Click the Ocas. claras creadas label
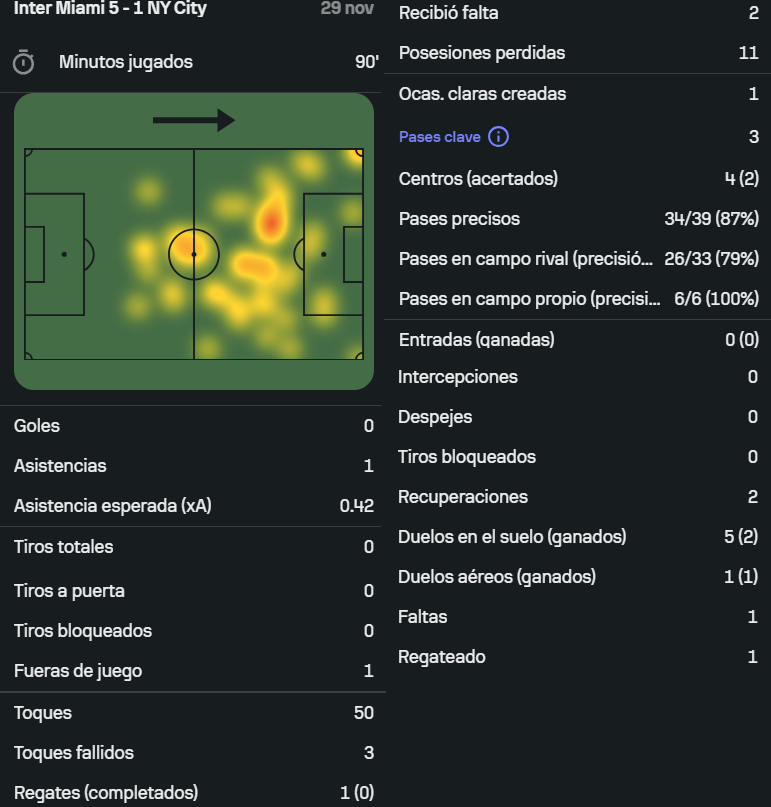The image size is (771, 807). click(482, 94)
